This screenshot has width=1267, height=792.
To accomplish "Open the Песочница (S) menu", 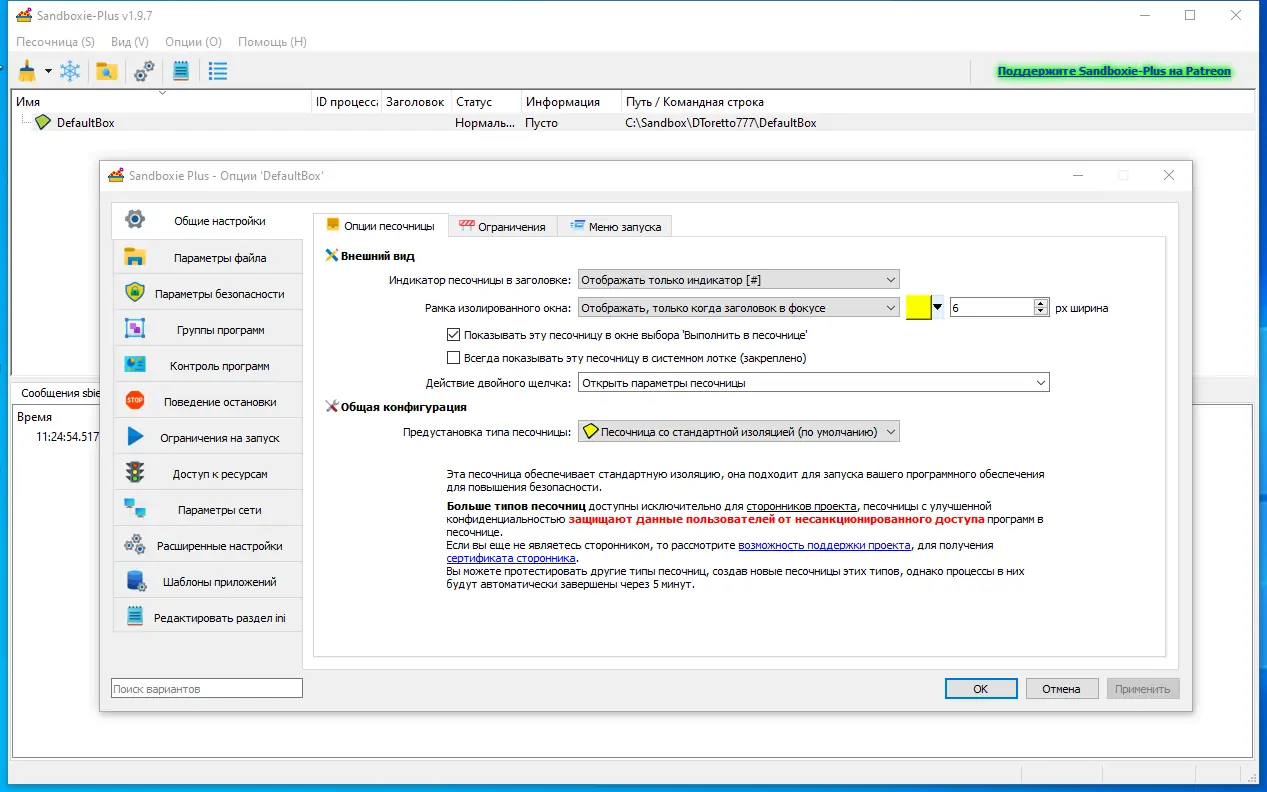I will 55,42.
